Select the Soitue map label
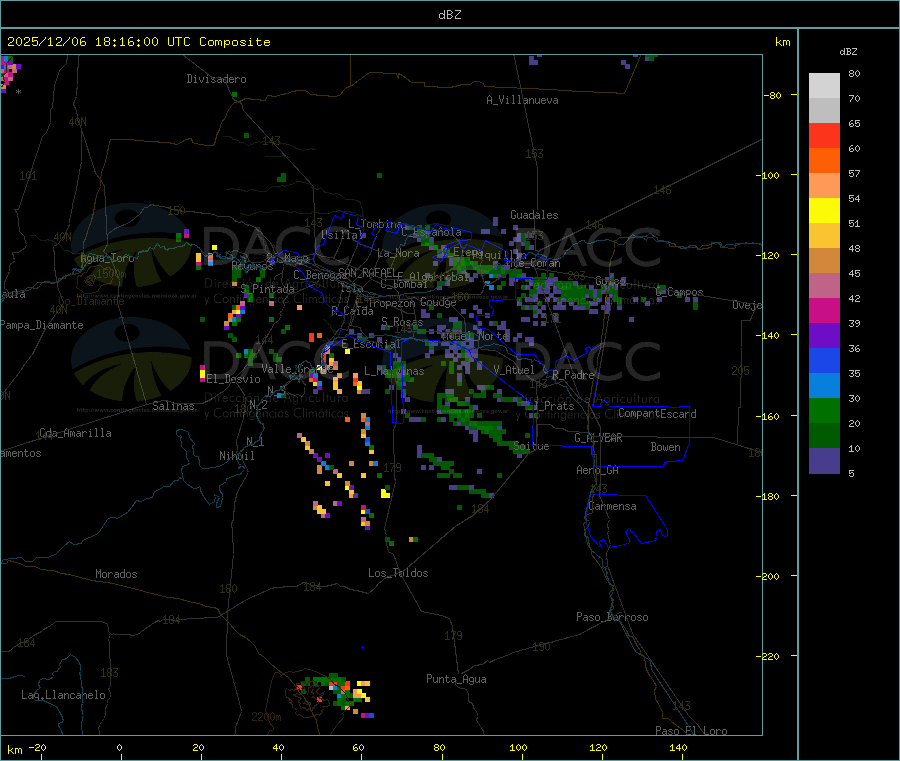900x761 pixels. [x=531, y=446]
